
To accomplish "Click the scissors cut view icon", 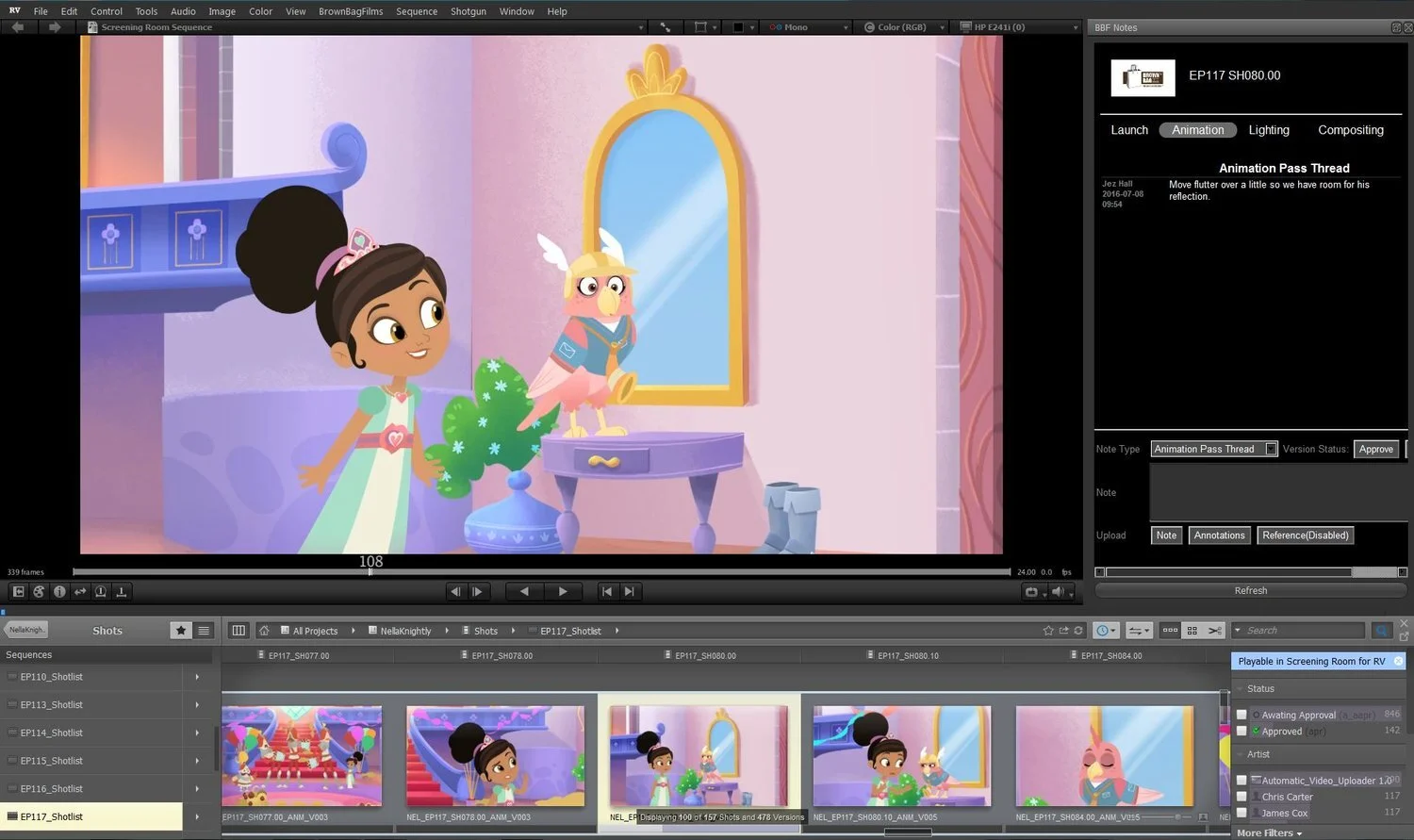I will point(1215,631).
